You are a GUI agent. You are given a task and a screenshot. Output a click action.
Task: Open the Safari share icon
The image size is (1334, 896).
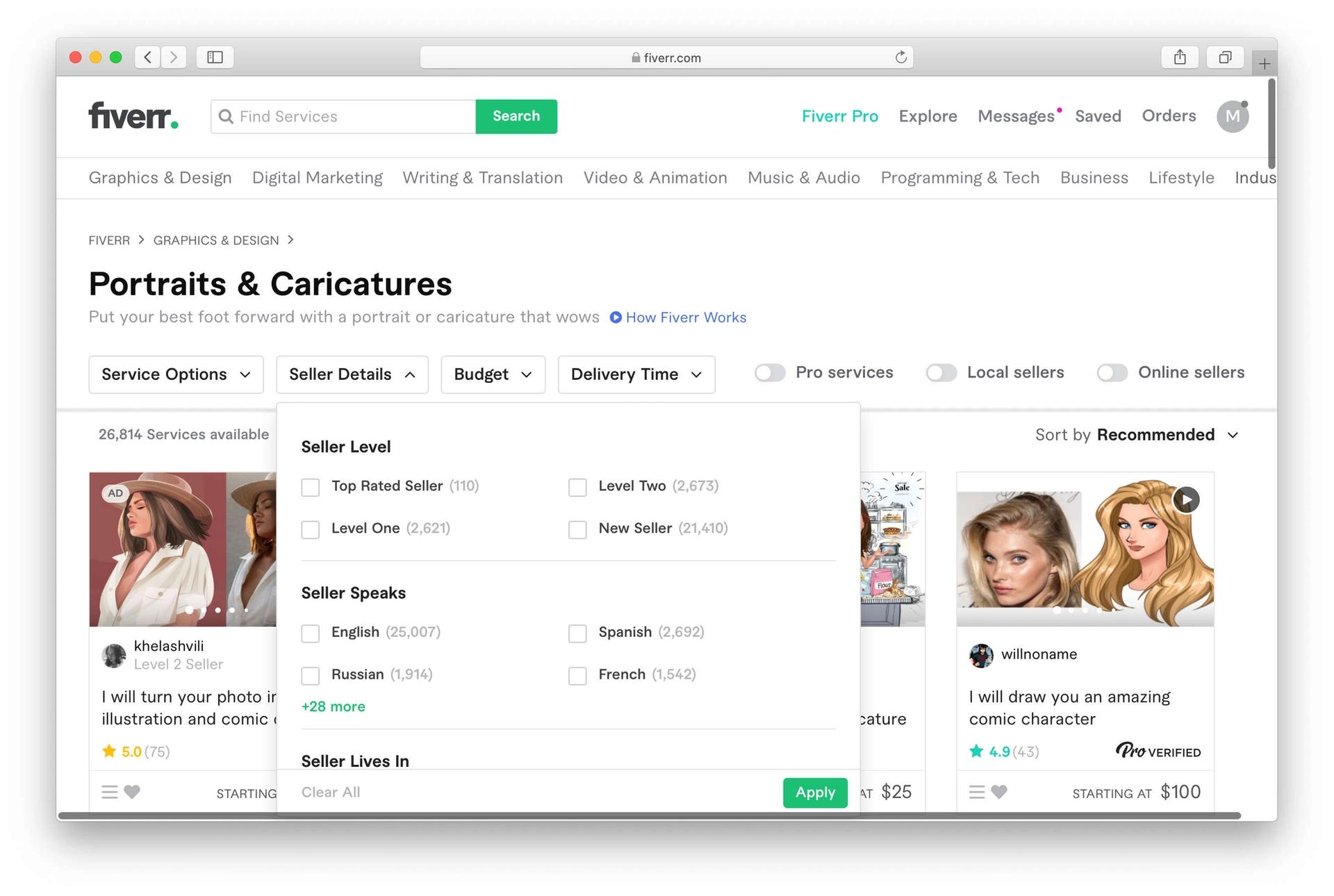(x=1180, y=57)
